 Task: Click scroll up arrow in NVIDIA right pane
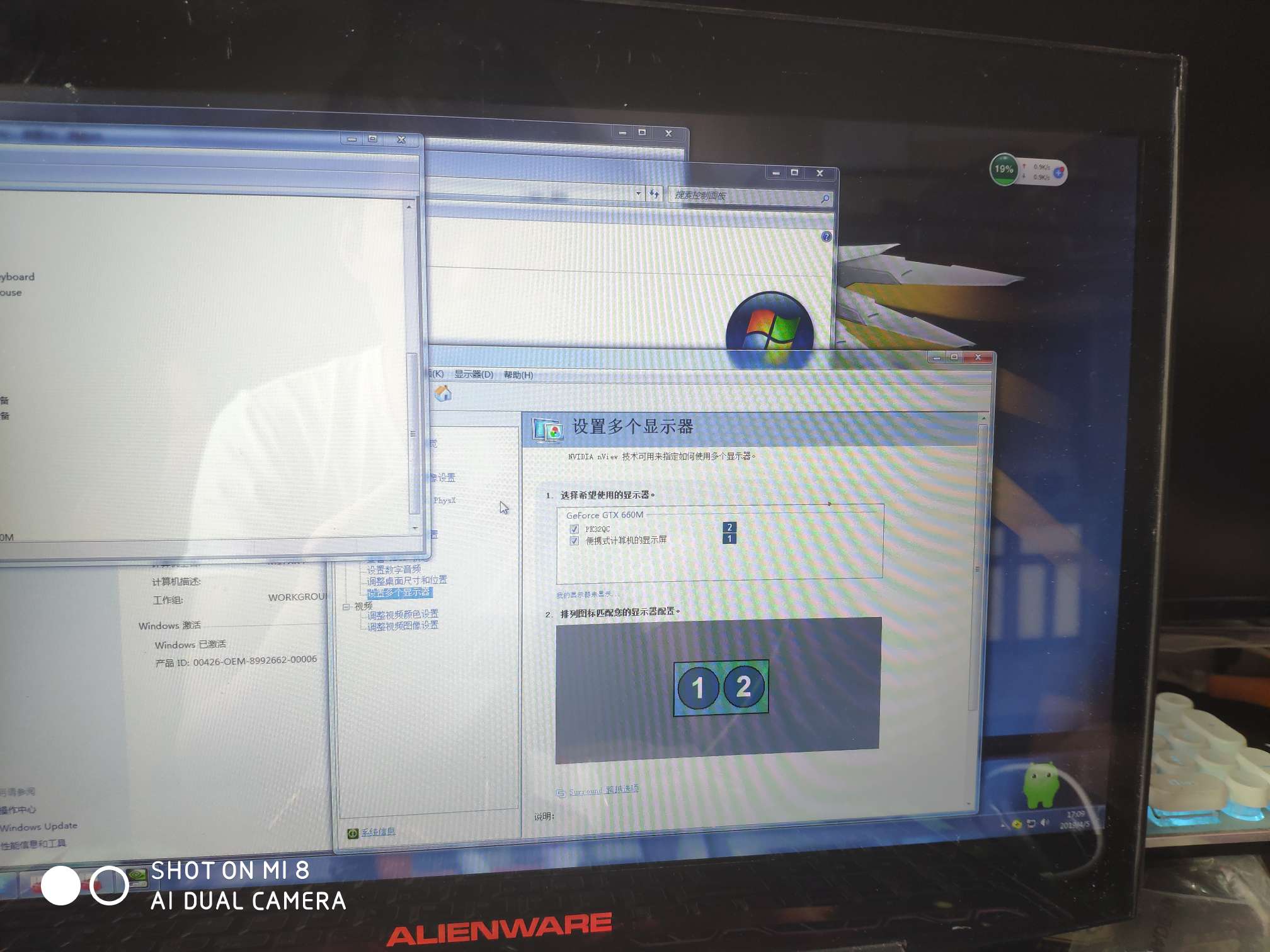tap(983, 418)
